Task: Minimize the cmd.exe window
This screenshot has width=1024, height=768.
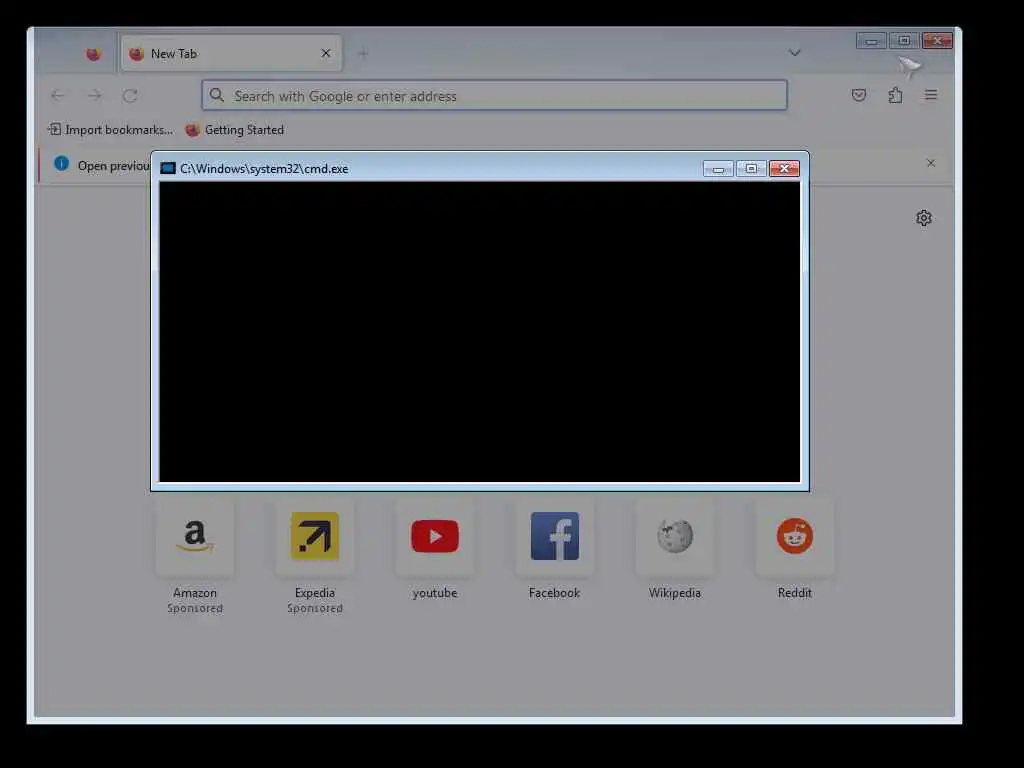Action: [718, 169]
